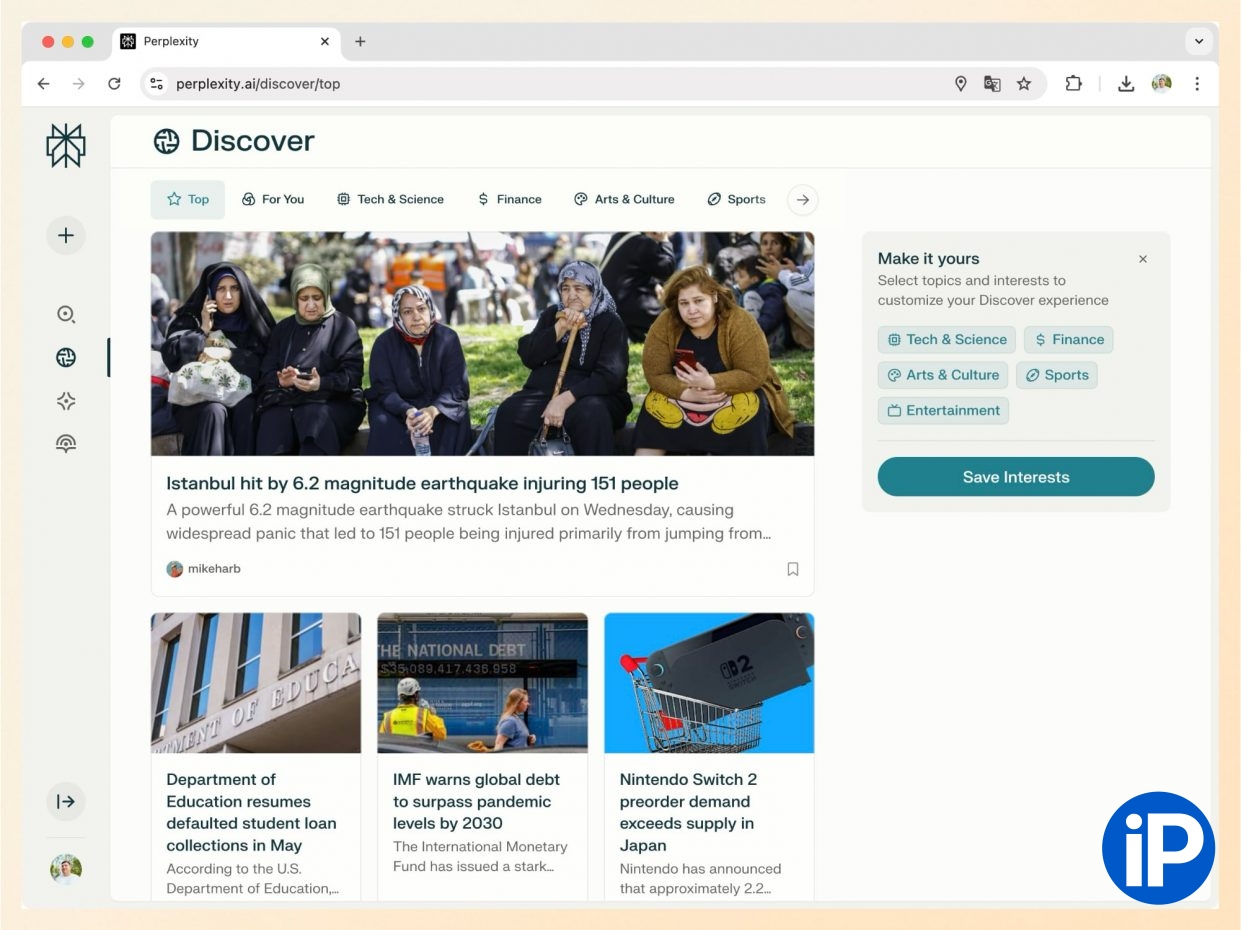
Task: Open author mikeharb profile
Action: coord(203,569)
